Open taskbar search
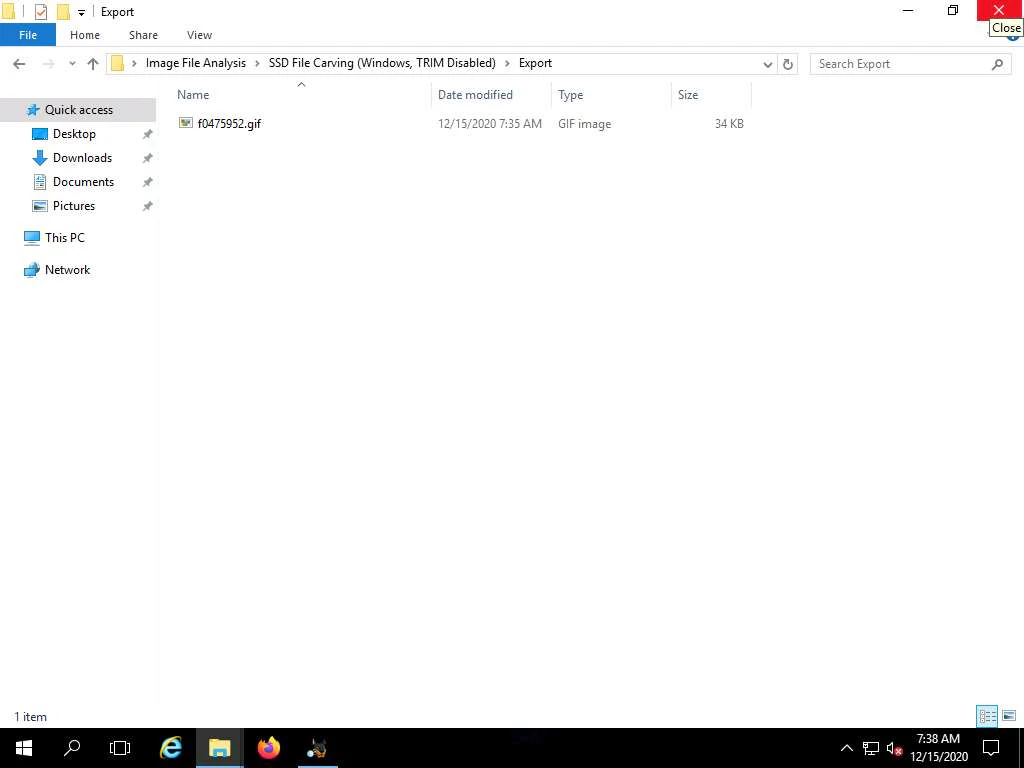 point(72,748)
